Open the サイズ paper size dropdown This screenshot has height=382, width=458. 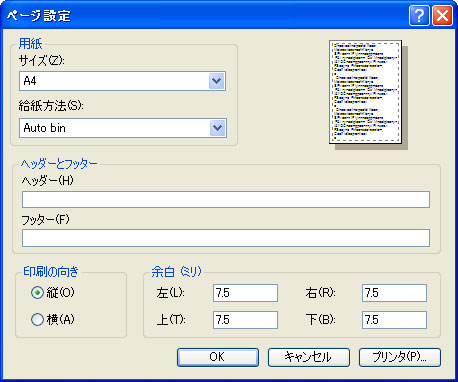[x=122, y=81]
